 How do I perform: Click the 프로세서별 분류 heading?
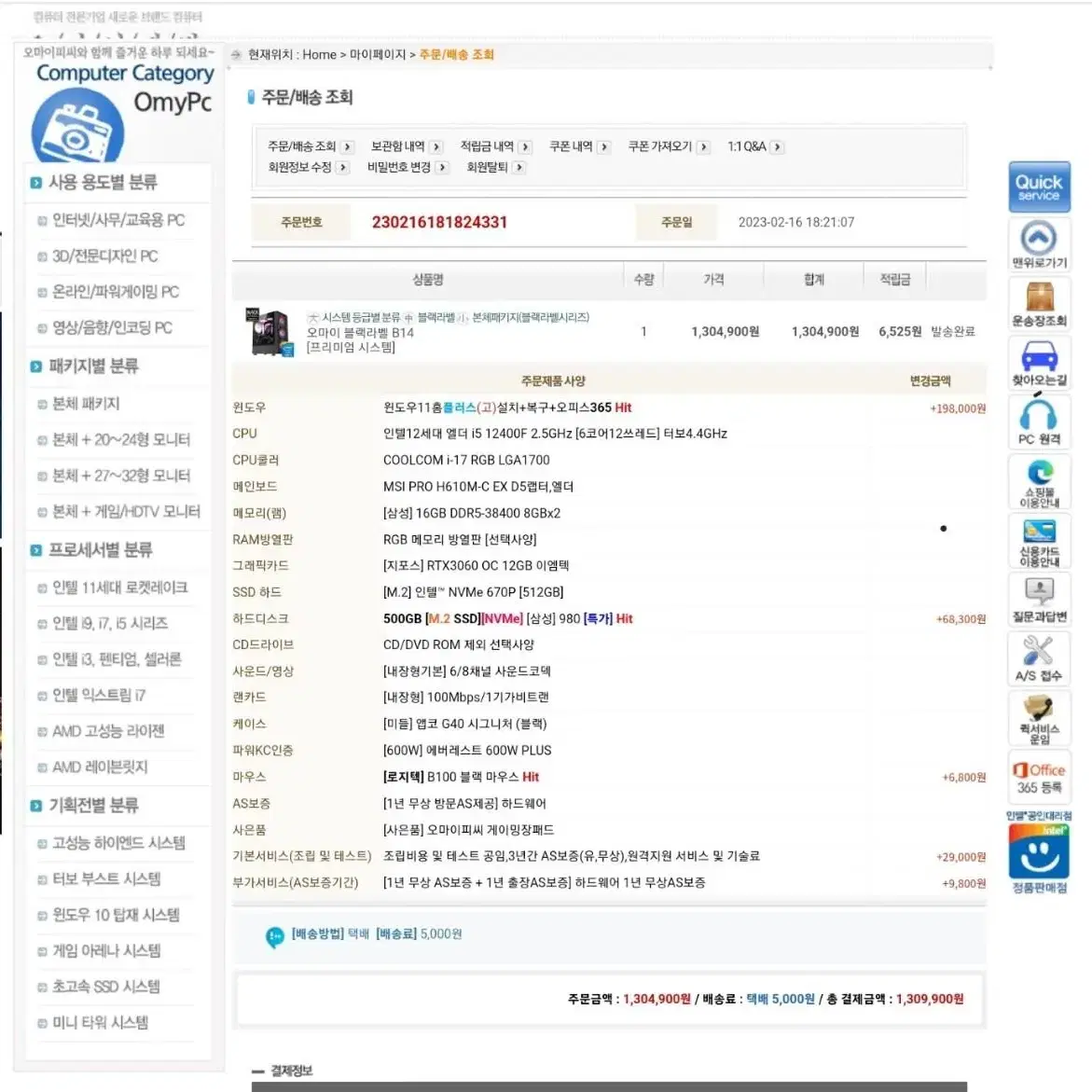(x=101, y=550)
